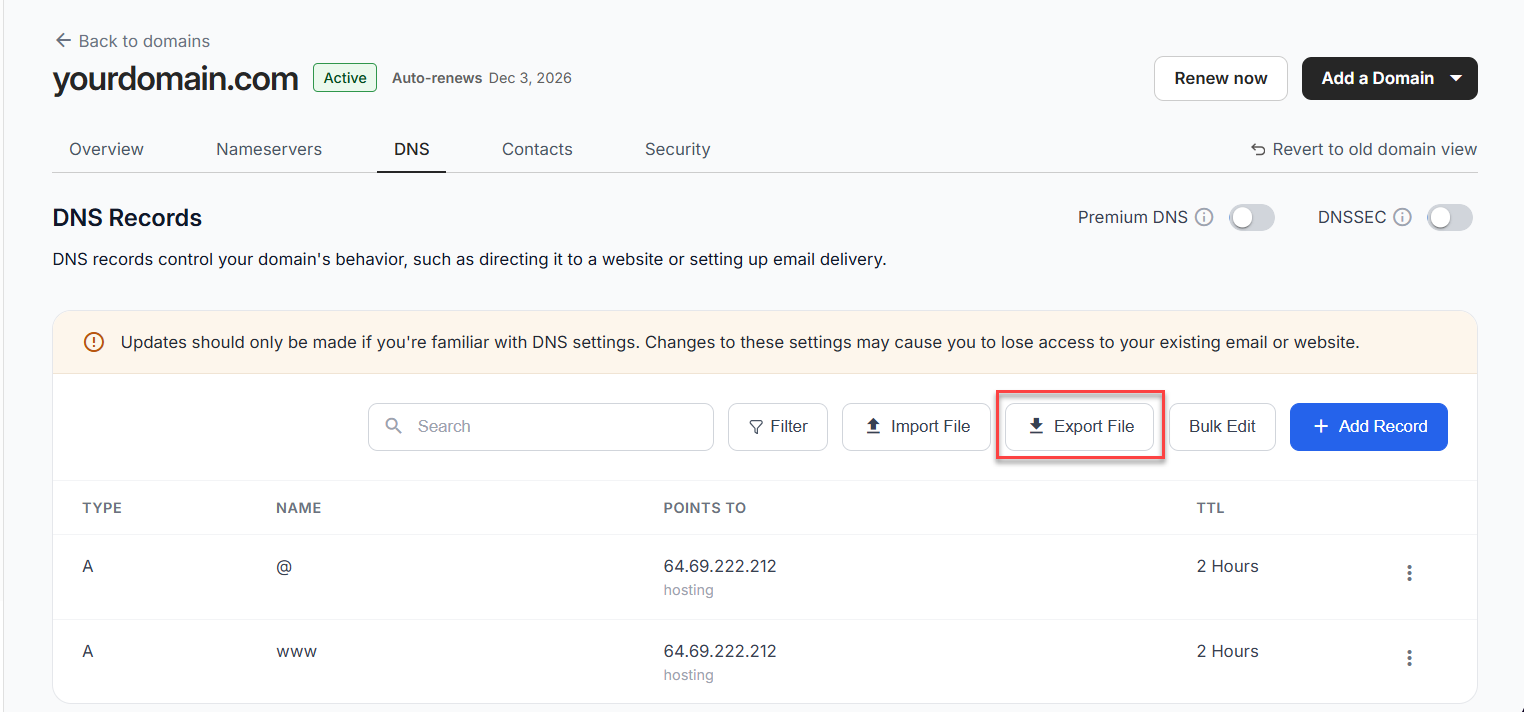Open the Filter options
This screenshot has width=1524, height=712.
(778, 427)
